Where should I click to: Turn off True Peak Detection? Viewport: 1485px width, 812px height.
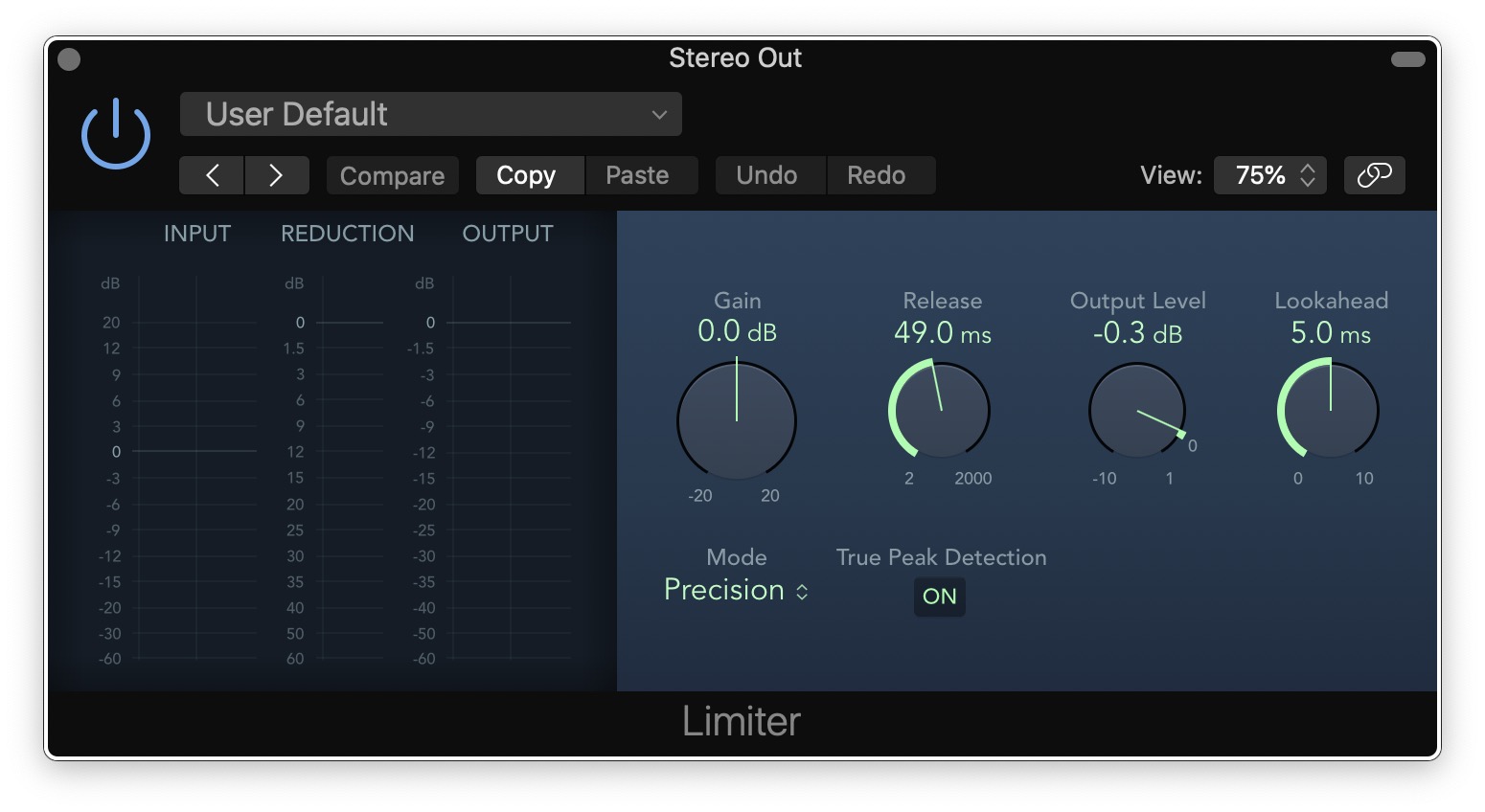tap(939, 597)
